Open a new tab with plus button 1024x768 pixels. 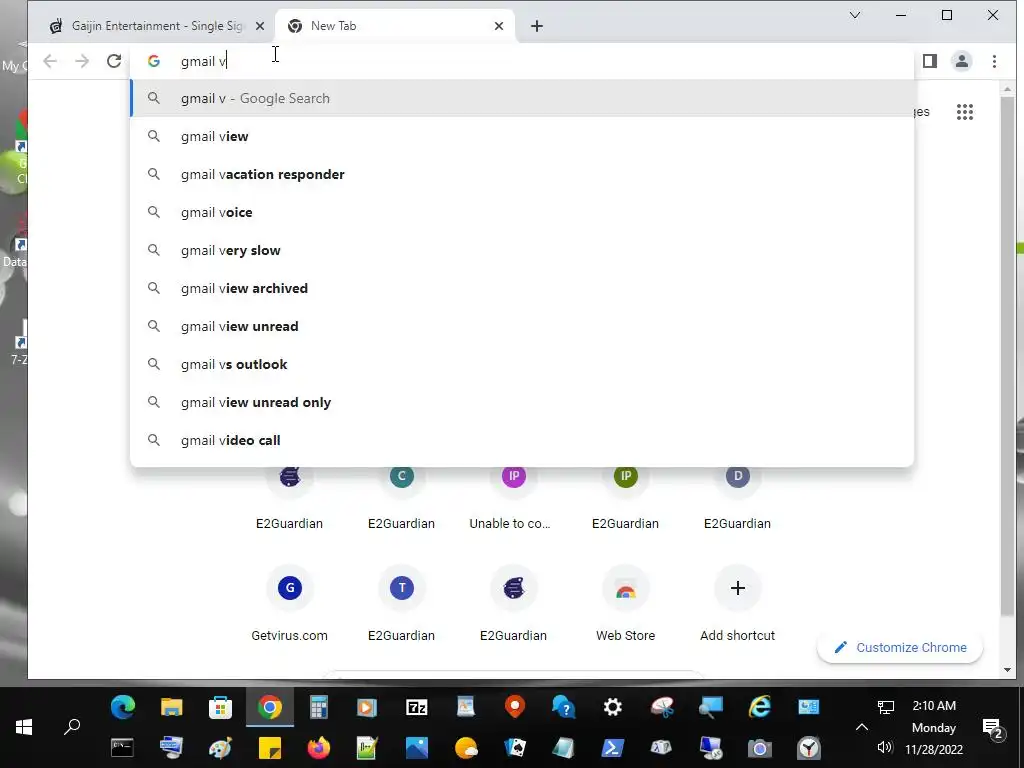point(537,26)
